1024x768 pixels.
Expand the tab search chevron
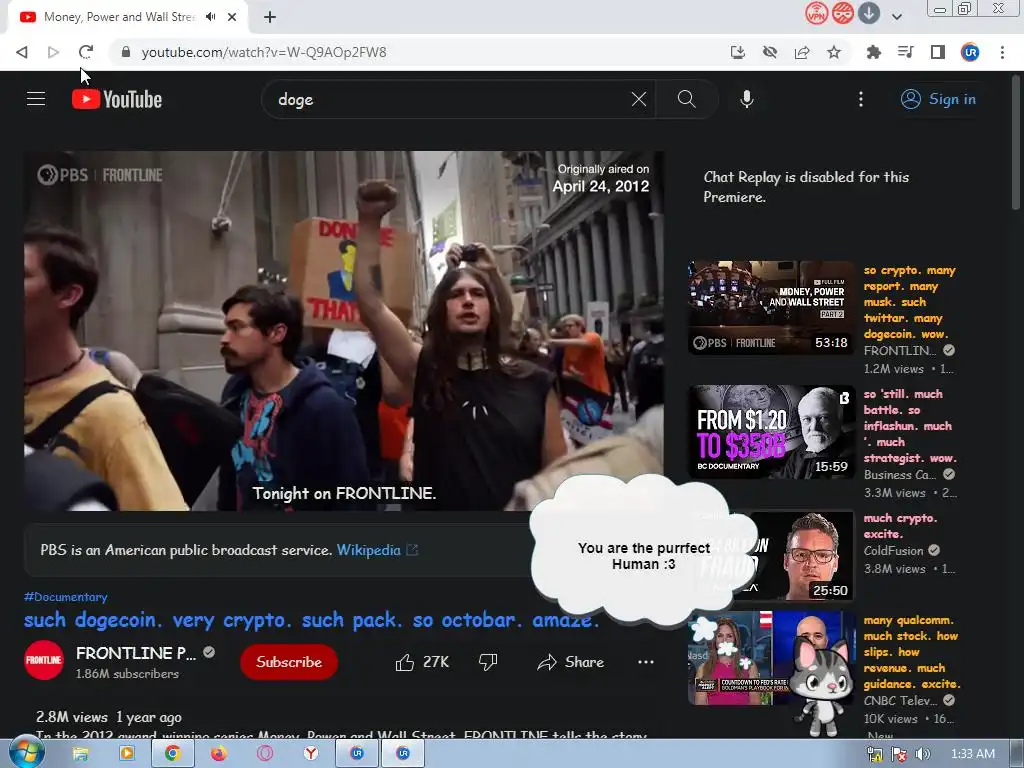click(897, 17)
